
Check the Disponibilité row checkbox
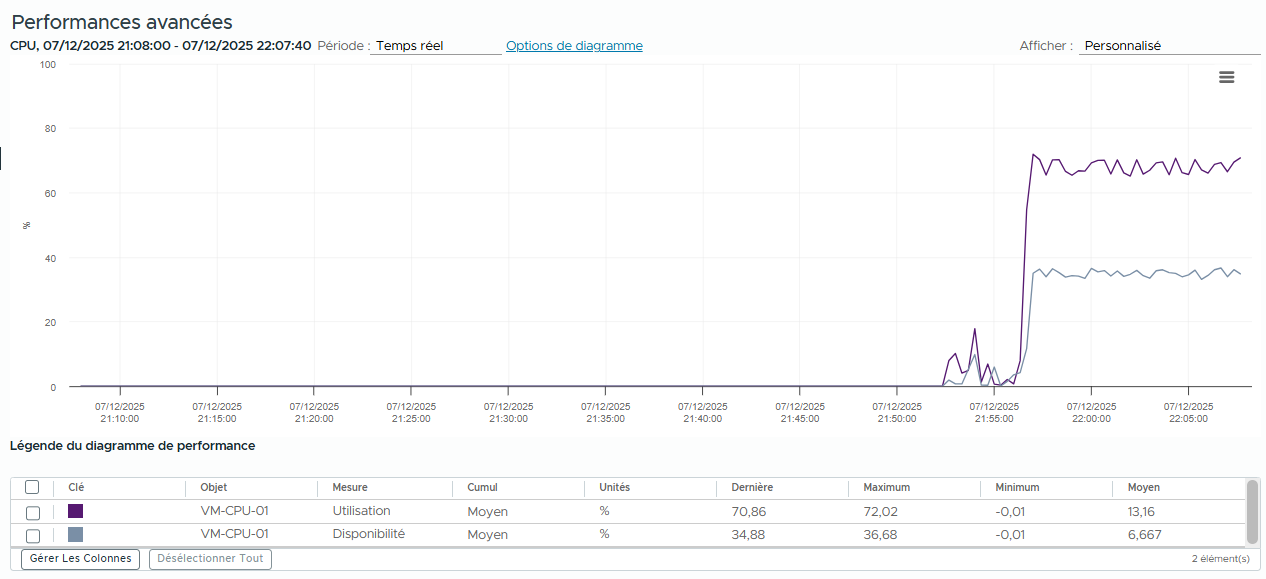[33, 536]
